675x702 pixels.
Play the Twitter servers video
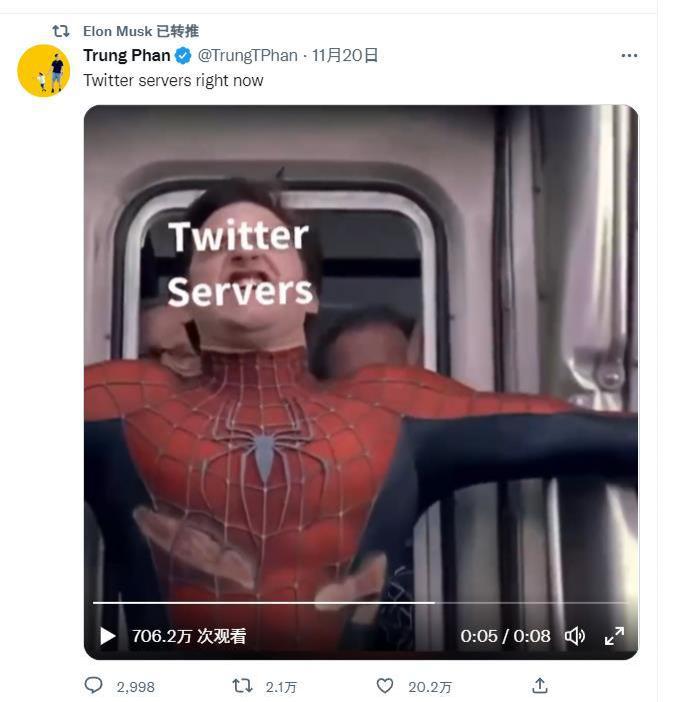tap(107, 636)
